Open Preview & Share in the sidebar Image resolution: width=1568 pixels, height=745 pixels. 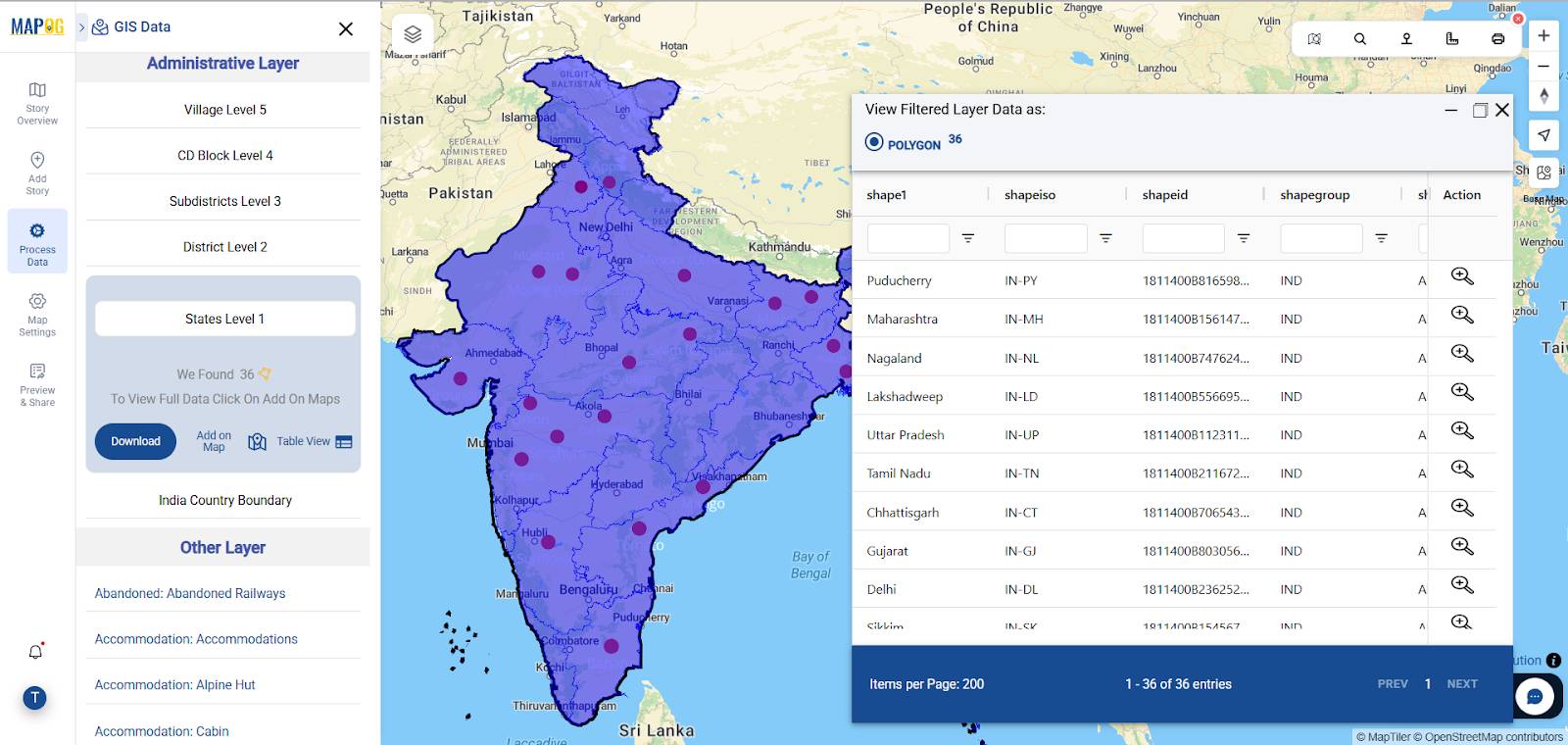click(x=37, y=384)
